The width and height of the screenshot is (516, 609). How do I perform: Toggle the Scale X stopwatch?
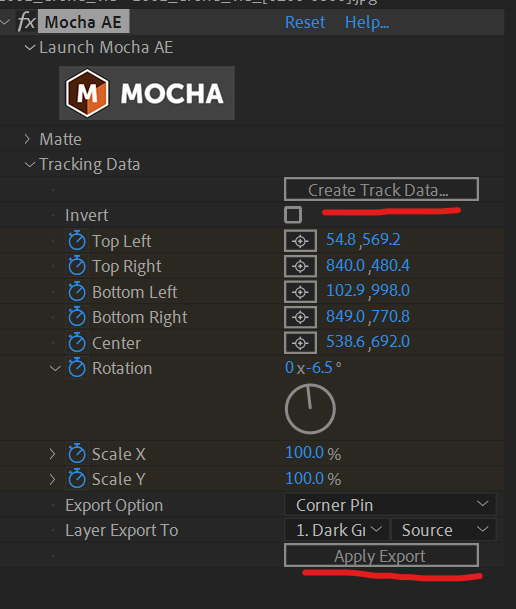coord(76,454)
